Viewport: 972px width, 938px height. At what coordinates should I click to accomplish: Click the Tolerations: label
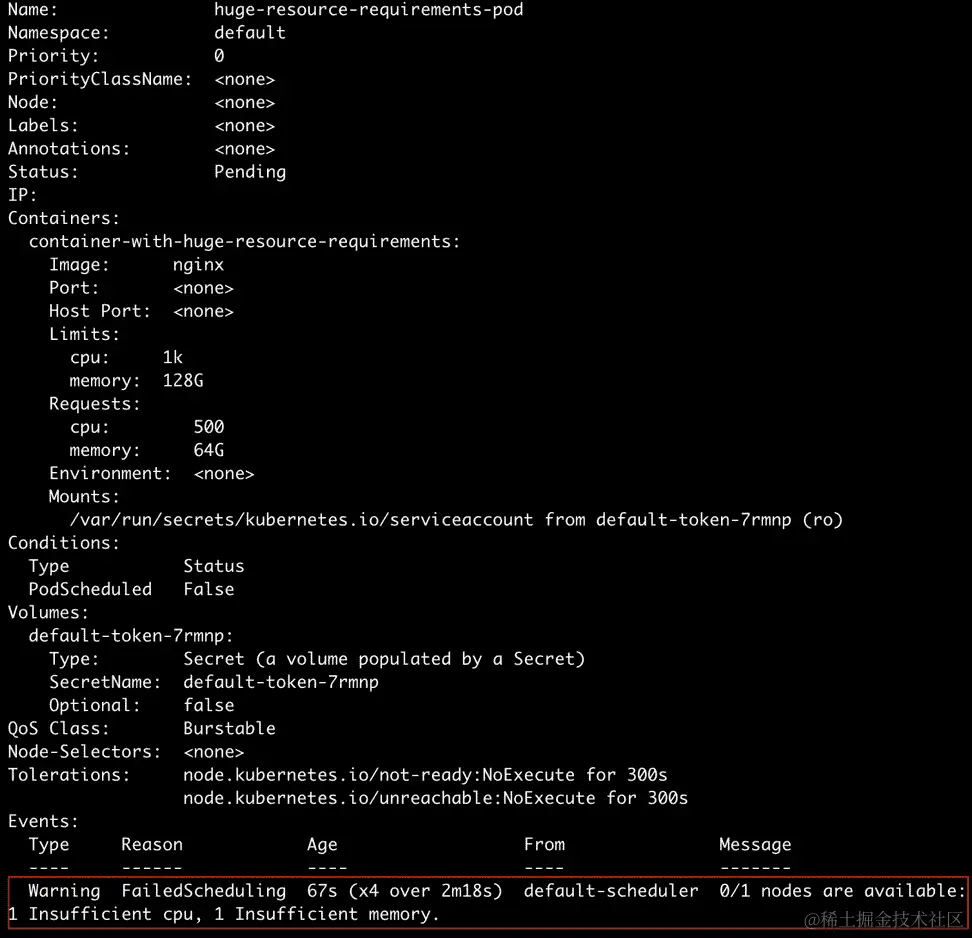point(69,775)
